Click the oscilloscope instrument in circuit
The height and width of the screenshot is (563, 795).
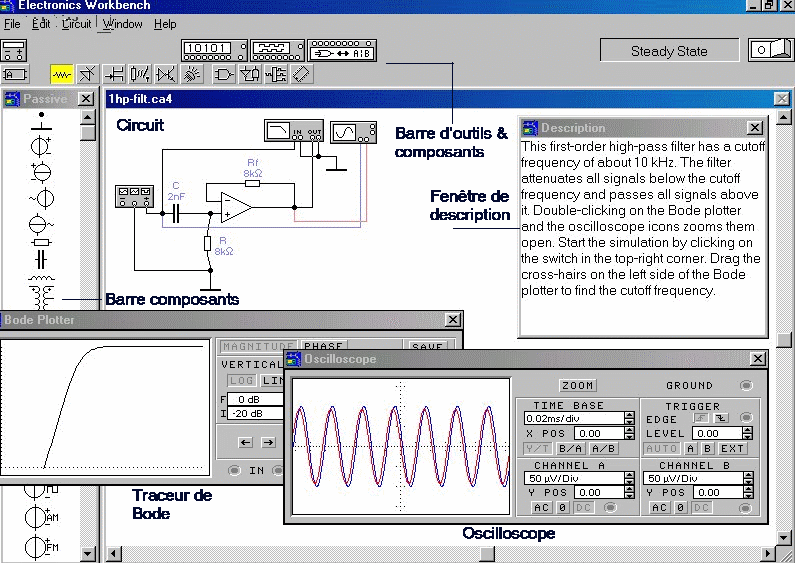click(x=353, y=132)
